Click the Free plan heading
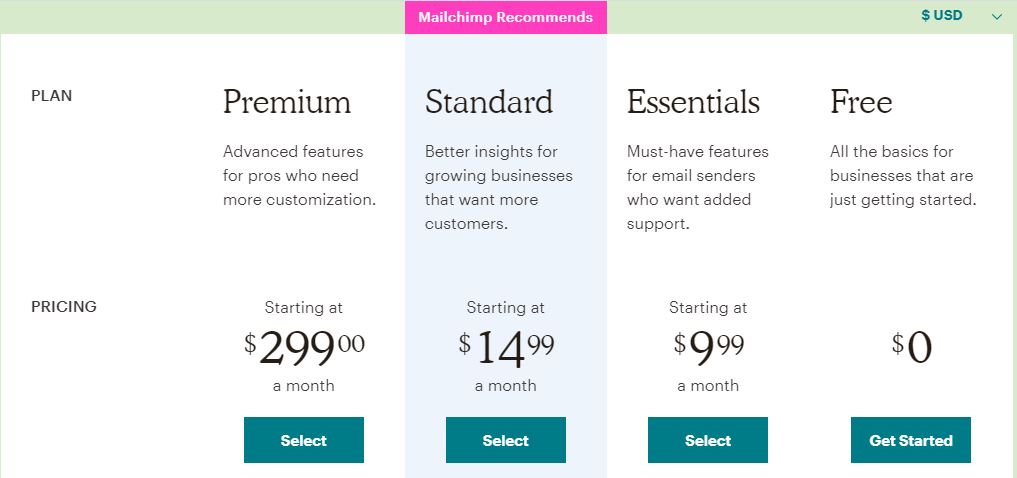1017x478 pixels. pos(861,102)
